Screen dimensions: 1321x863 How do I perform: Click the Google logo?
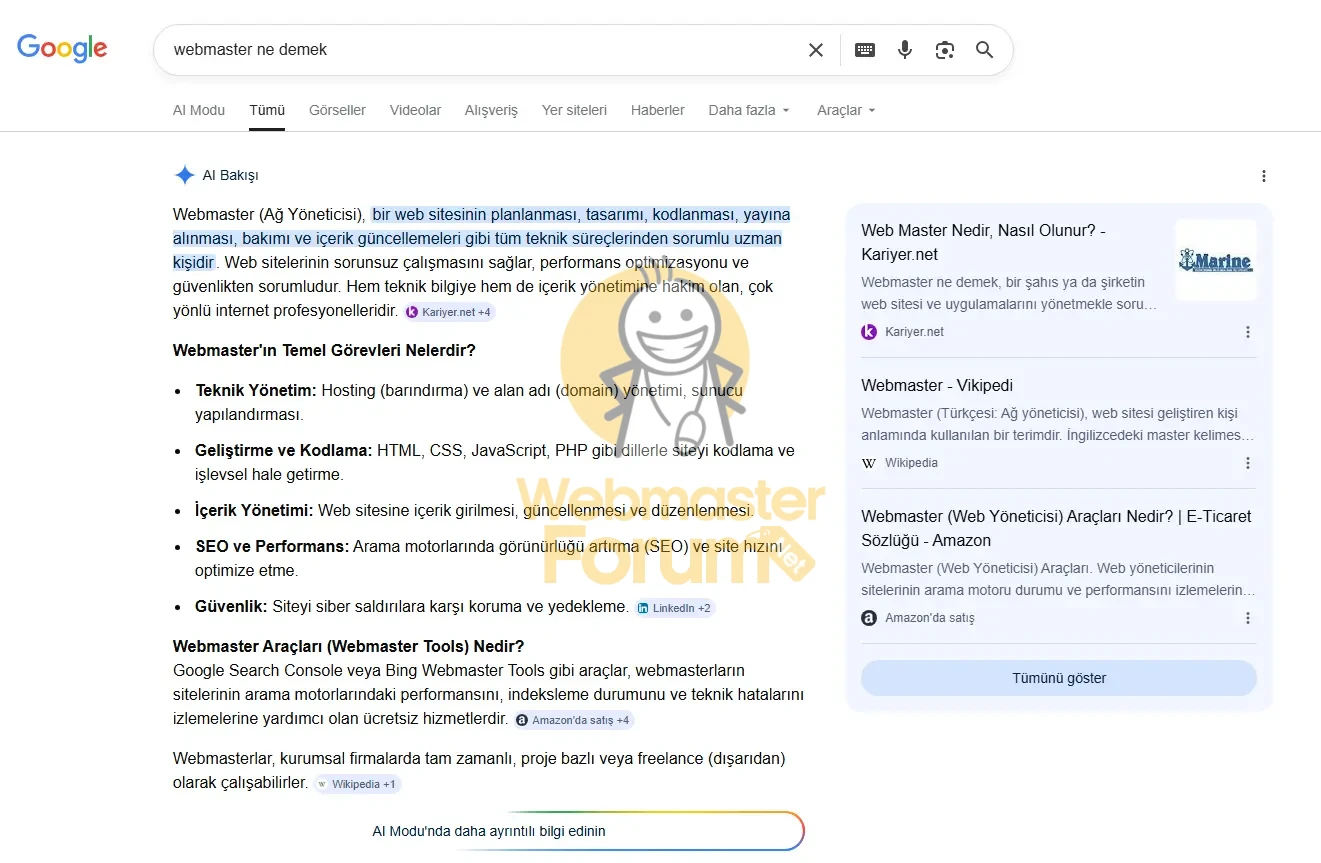(62, 48)
